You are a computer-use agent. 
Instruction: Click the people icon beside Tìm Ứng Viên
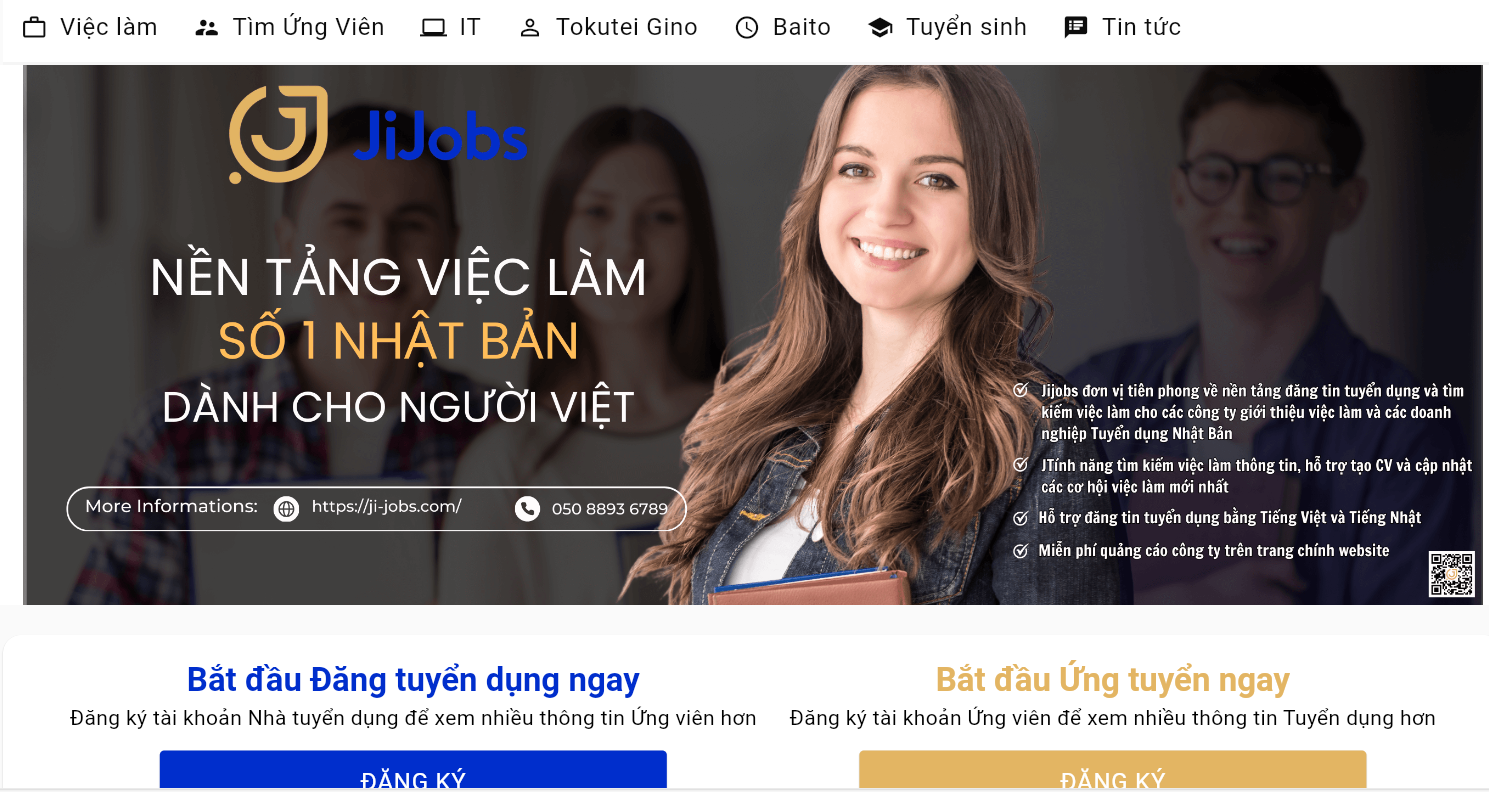tap(207, 28)
